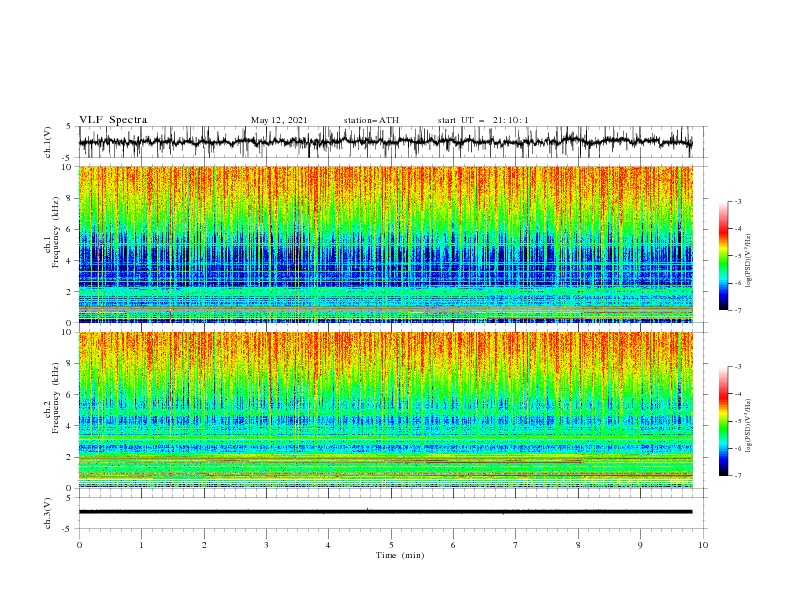Click the "-3" label on ch.1 color scale
The height and width of the screenshot is (612, 792).
[737, 201]
